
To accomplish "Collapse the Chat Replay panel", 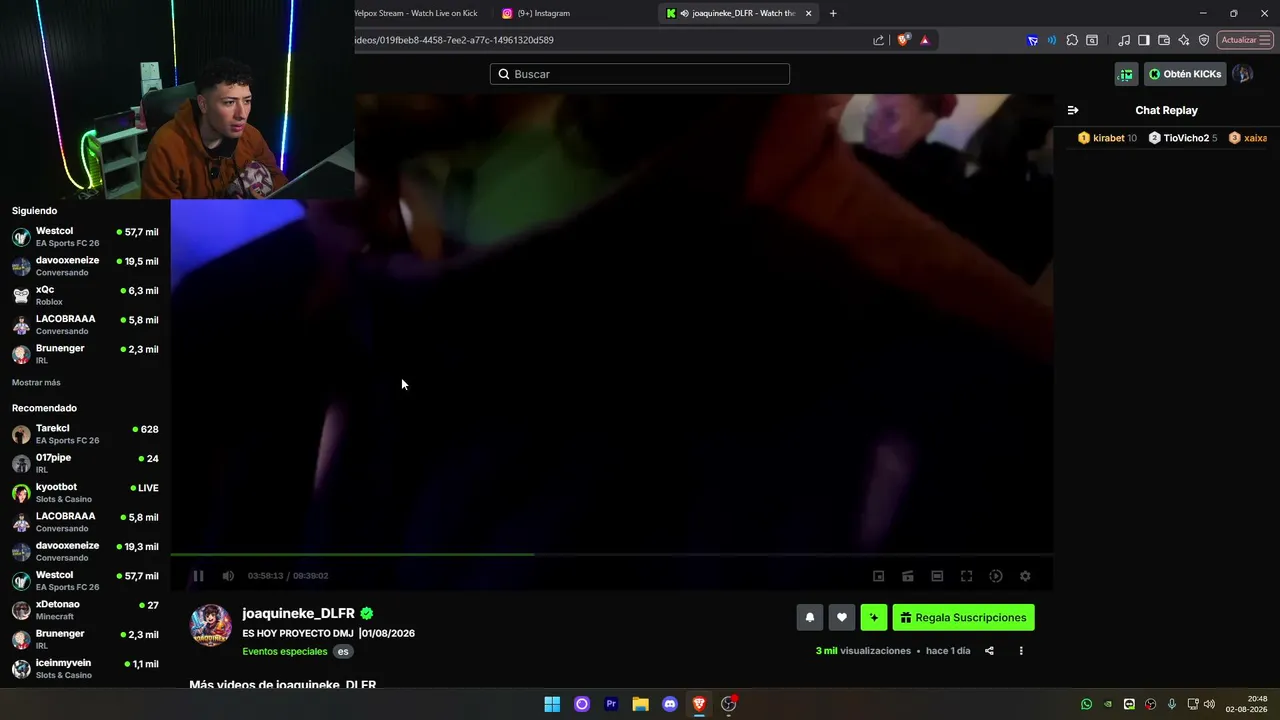I will 1073,110.
